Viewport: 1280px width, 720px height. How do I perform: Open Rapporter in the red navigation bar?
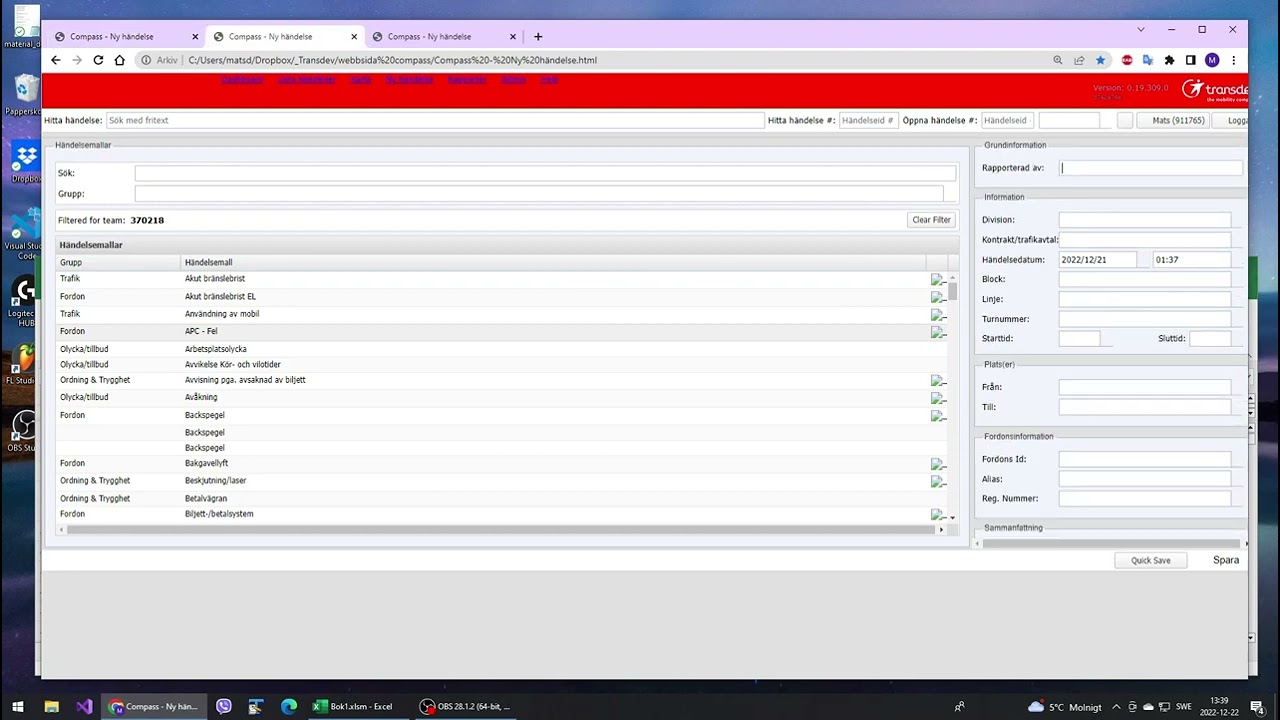(x=467, y=79)
